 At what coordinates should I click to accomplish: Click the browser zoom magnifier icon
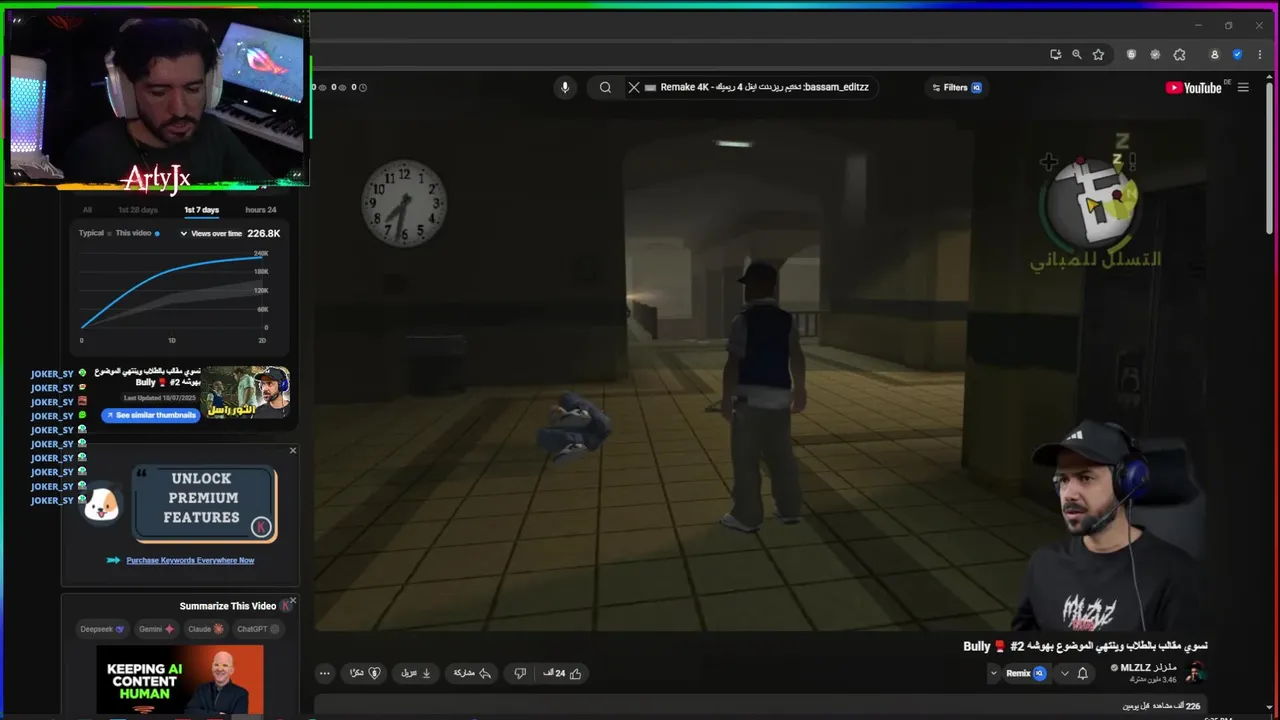coord(1077,55)
